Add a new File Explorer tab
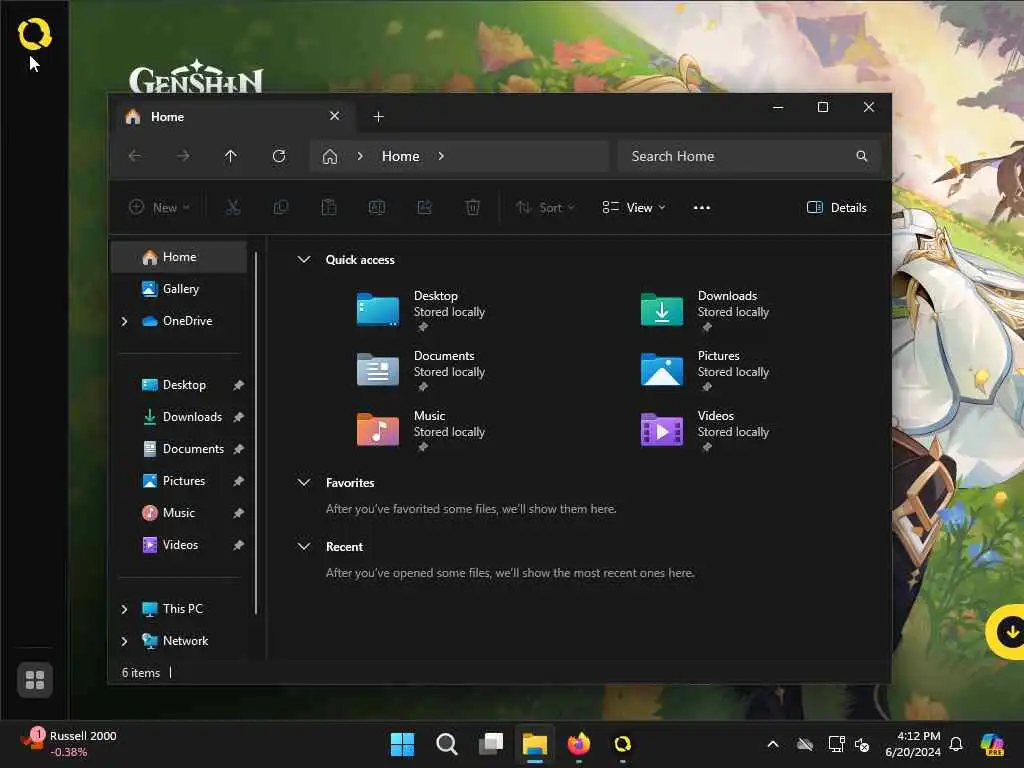 [378, 117]
